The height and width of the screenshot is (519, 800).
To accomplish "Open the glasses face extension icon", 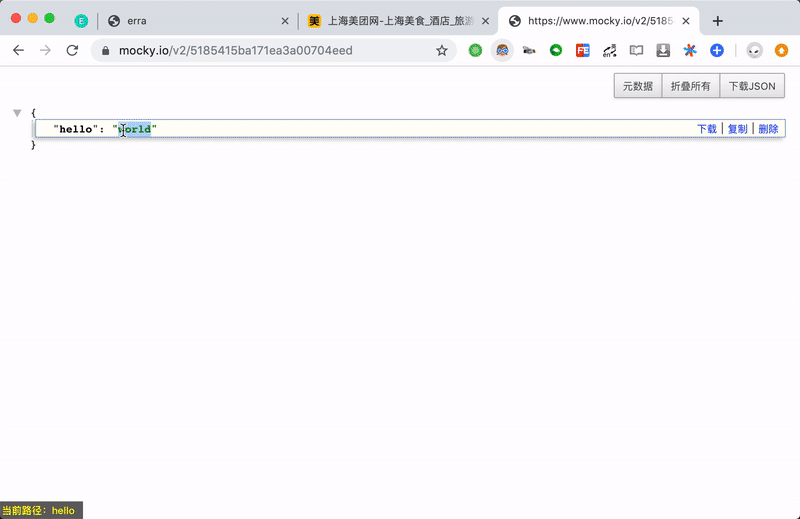I will 503,50.
